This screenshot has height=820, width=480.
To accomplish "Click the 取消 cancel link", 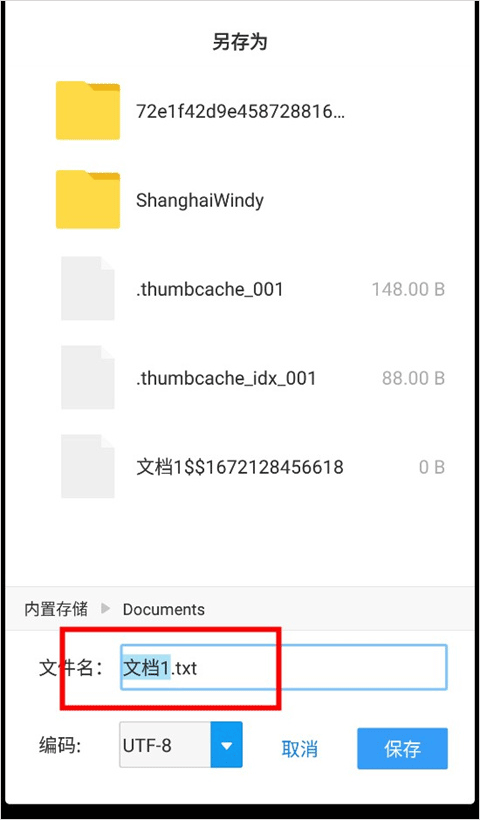I will pos(300,749).
